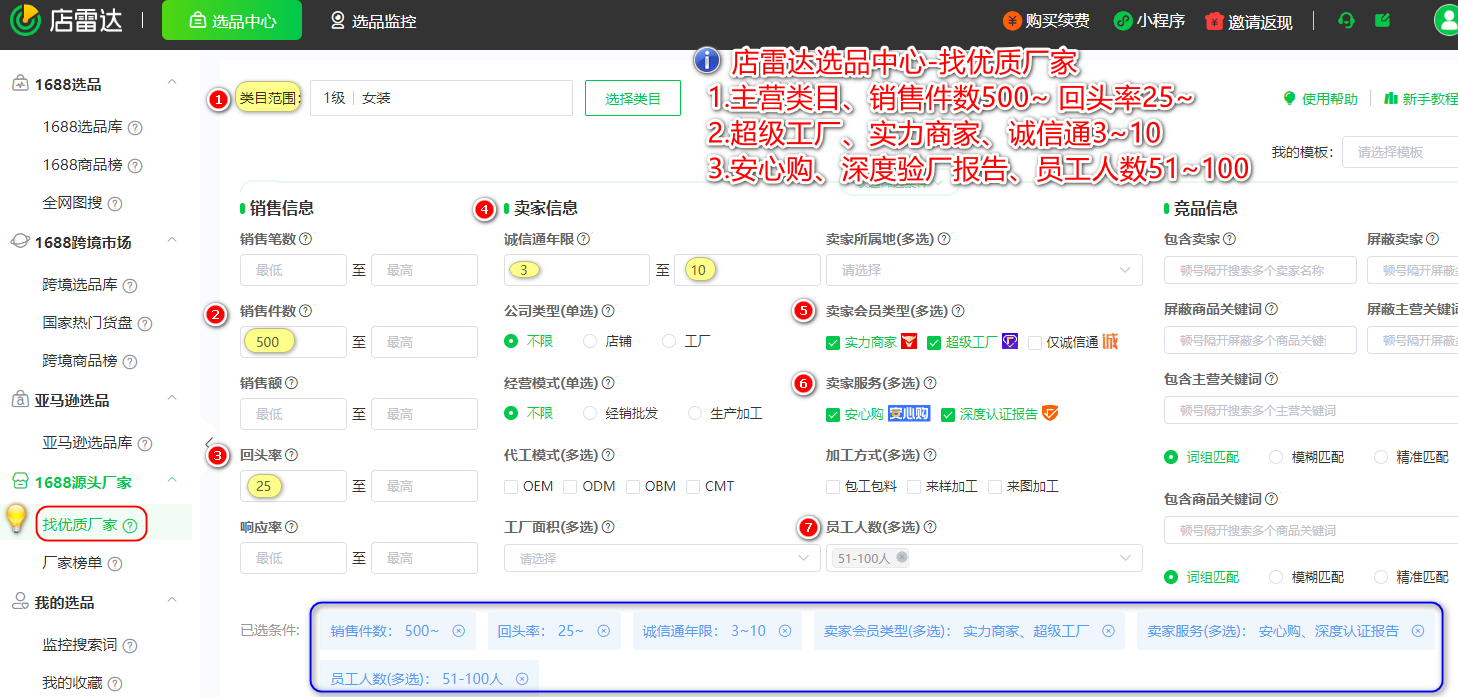Click the 销售件数 minimum input field
The width and height of the screenshot is (1458, 697).
pyautogui.click(x=293, y=342)
